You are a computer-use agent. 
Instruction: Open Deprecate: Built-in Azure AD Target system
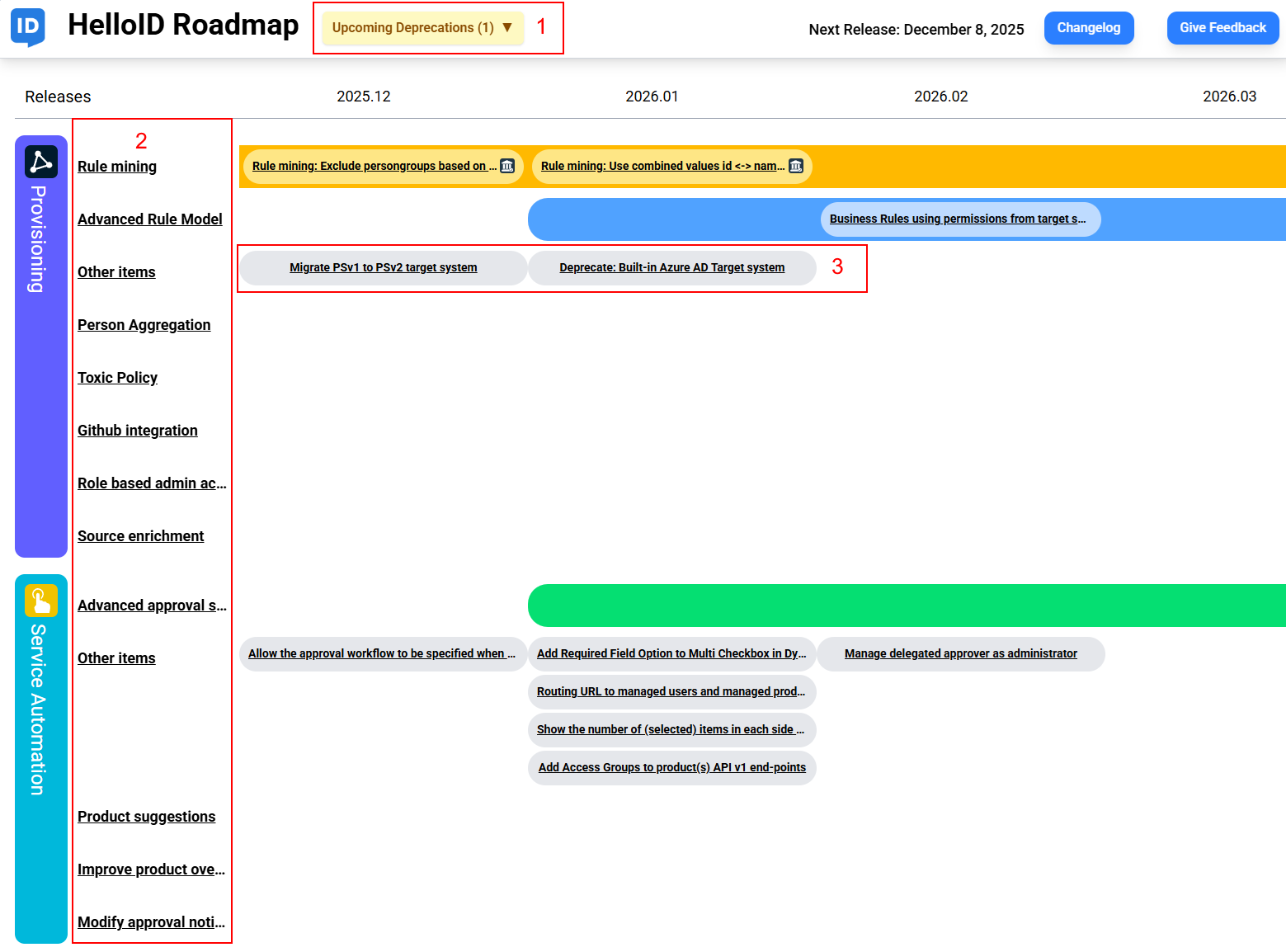671,267
